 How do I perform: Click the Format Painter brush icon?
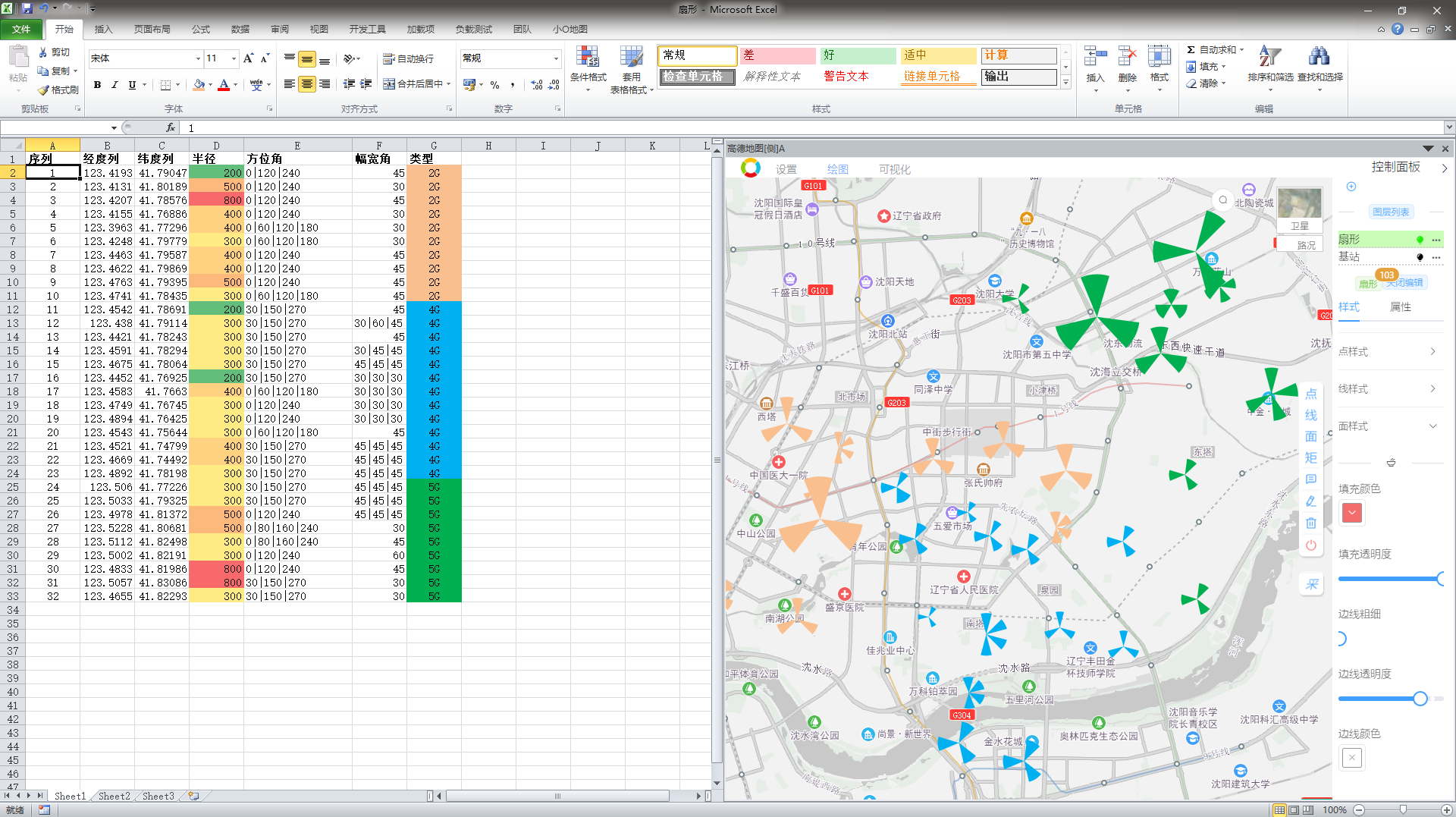coord(44,90)
